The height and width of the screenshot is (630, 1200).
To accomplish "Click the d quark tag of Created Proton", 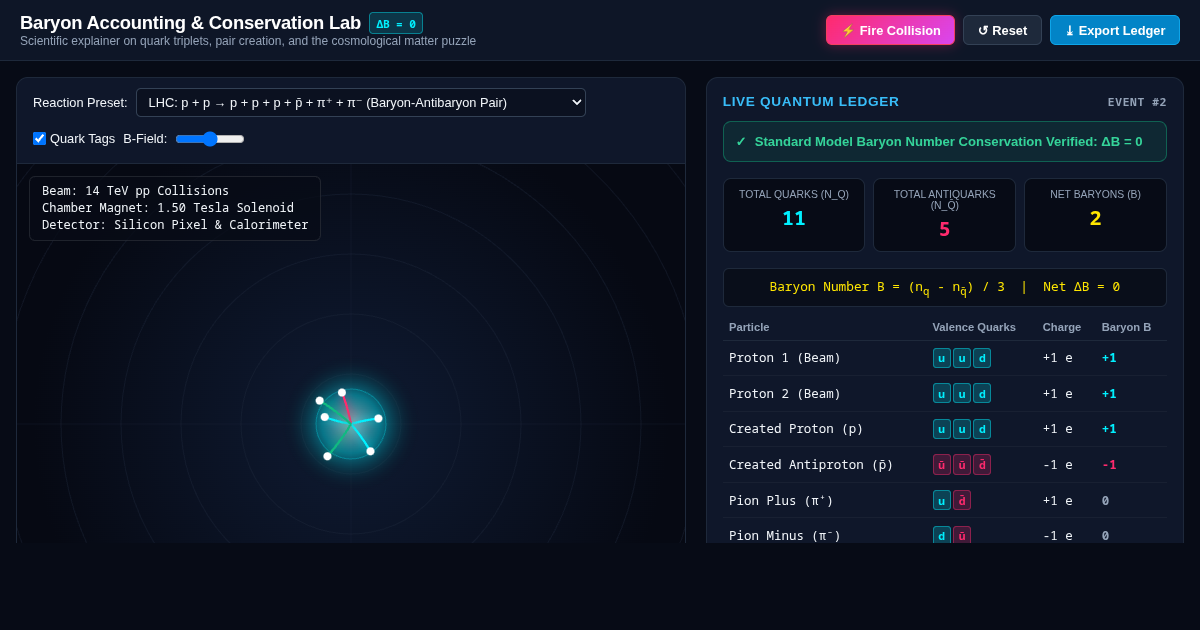I will tap(982, 429).
